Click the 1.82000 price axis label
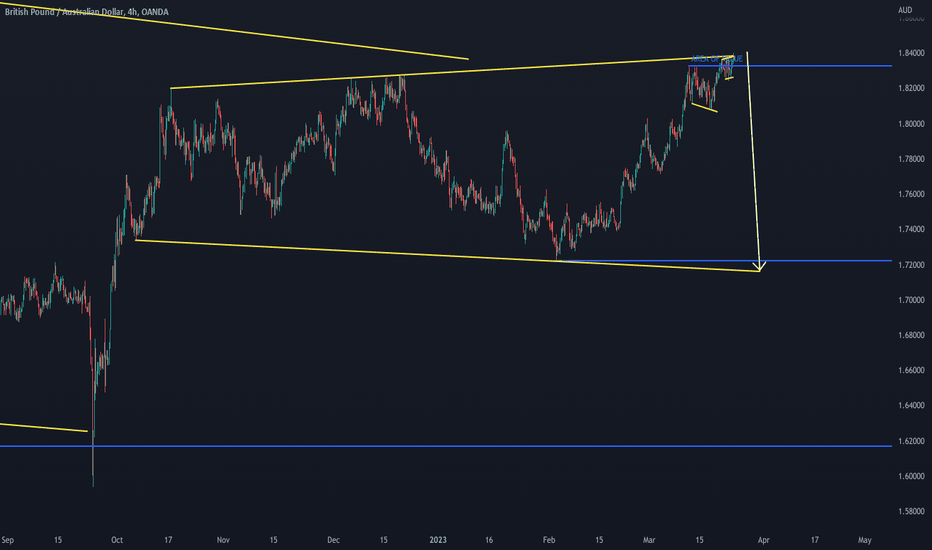The width and height of the screenshot is (932, 550). (x=911, y=88)
